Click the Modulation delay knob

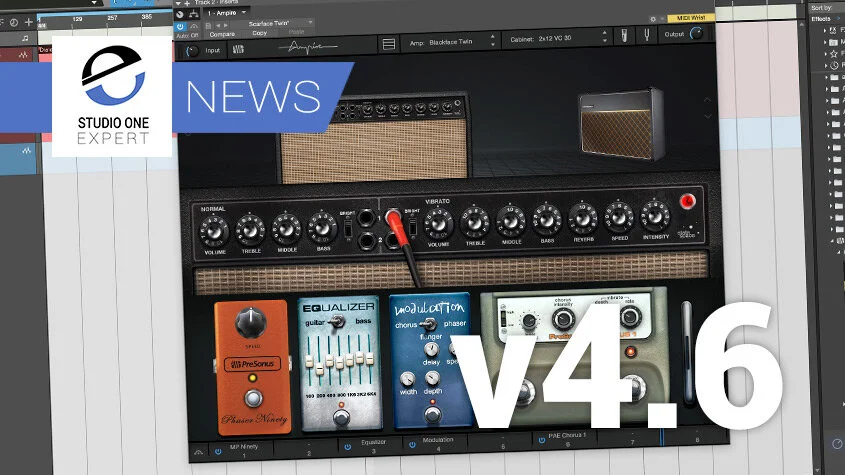click(x=431, y=349)
